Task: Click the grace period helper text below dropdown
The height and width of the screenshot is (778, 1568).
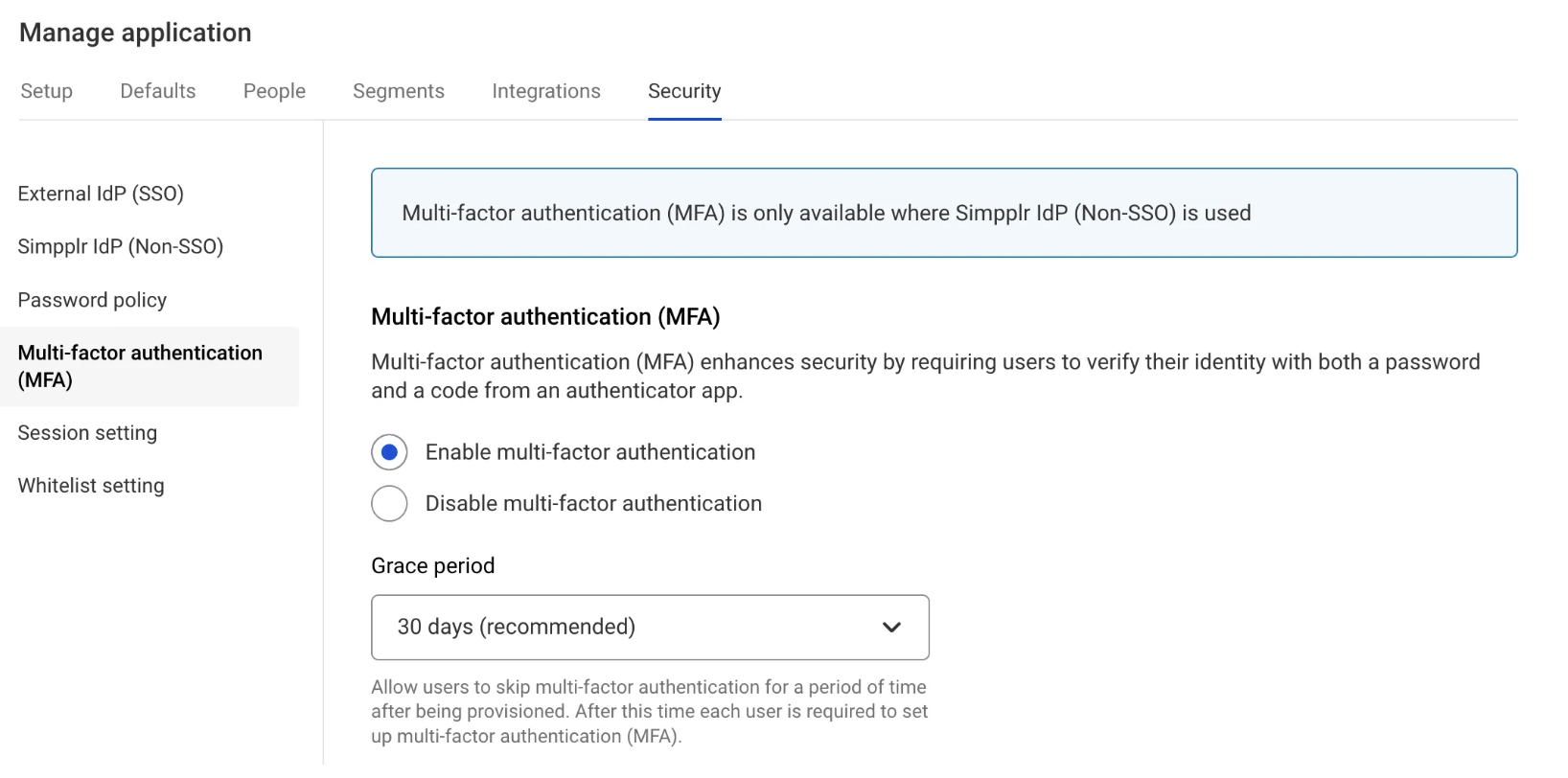Action: click(649, 712)
